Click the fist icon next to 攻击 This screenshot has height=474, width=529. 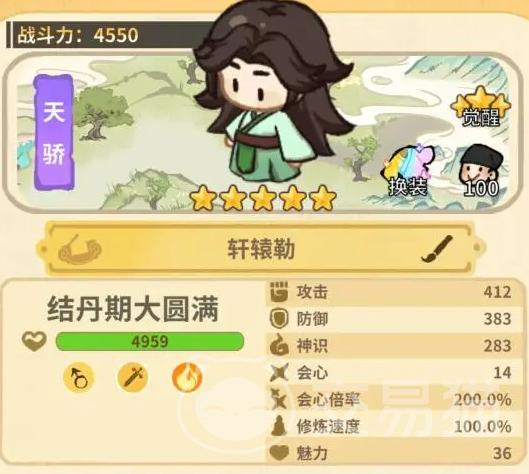point(279,292)
